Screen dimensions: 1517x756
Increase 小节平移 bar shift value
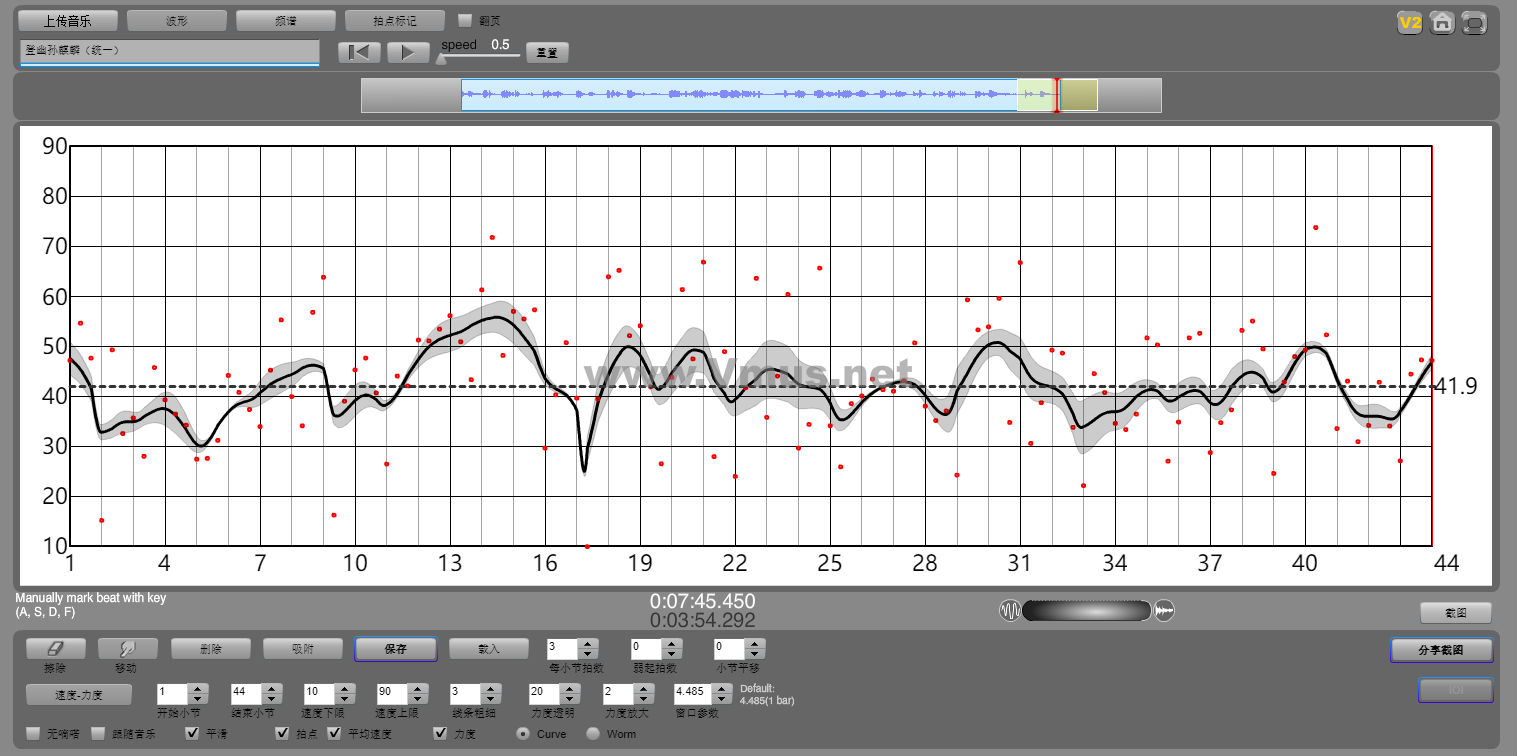[756, 644]
